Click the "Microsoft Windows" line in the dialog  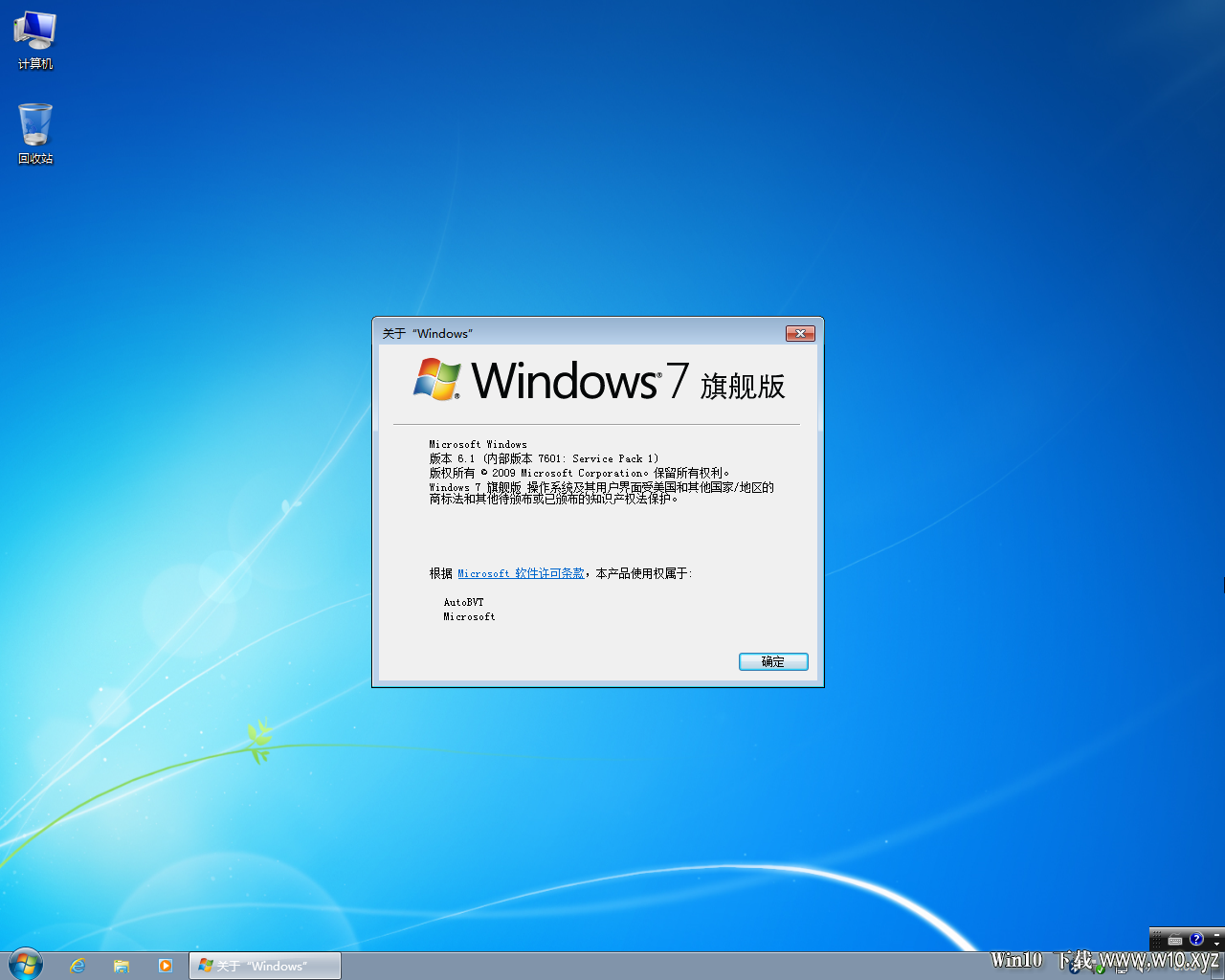[478, 444]
